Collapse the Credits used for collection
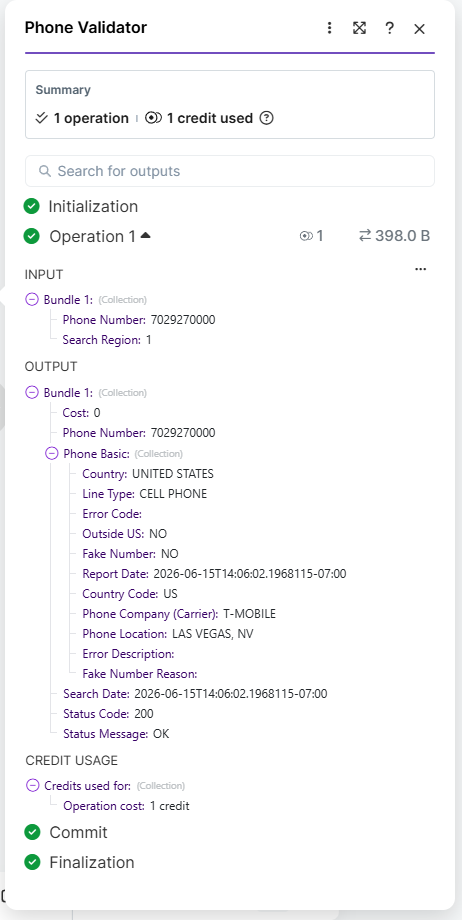This screenshot has width=462, height=920. tap(33, 785)
